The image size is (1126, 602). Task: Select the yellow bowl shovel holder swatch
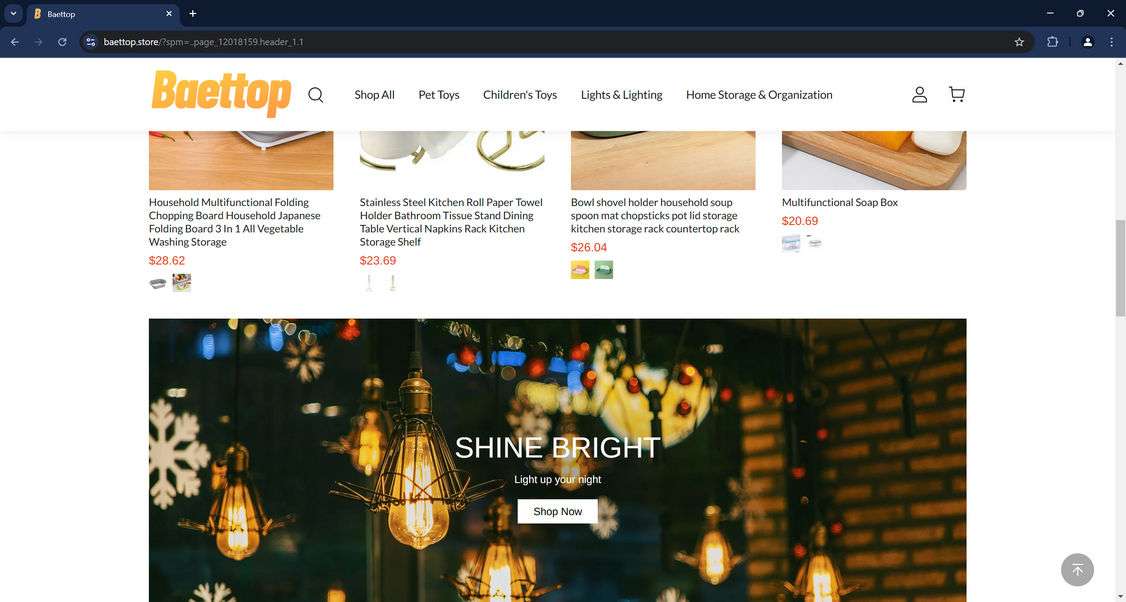click(580, 270)
